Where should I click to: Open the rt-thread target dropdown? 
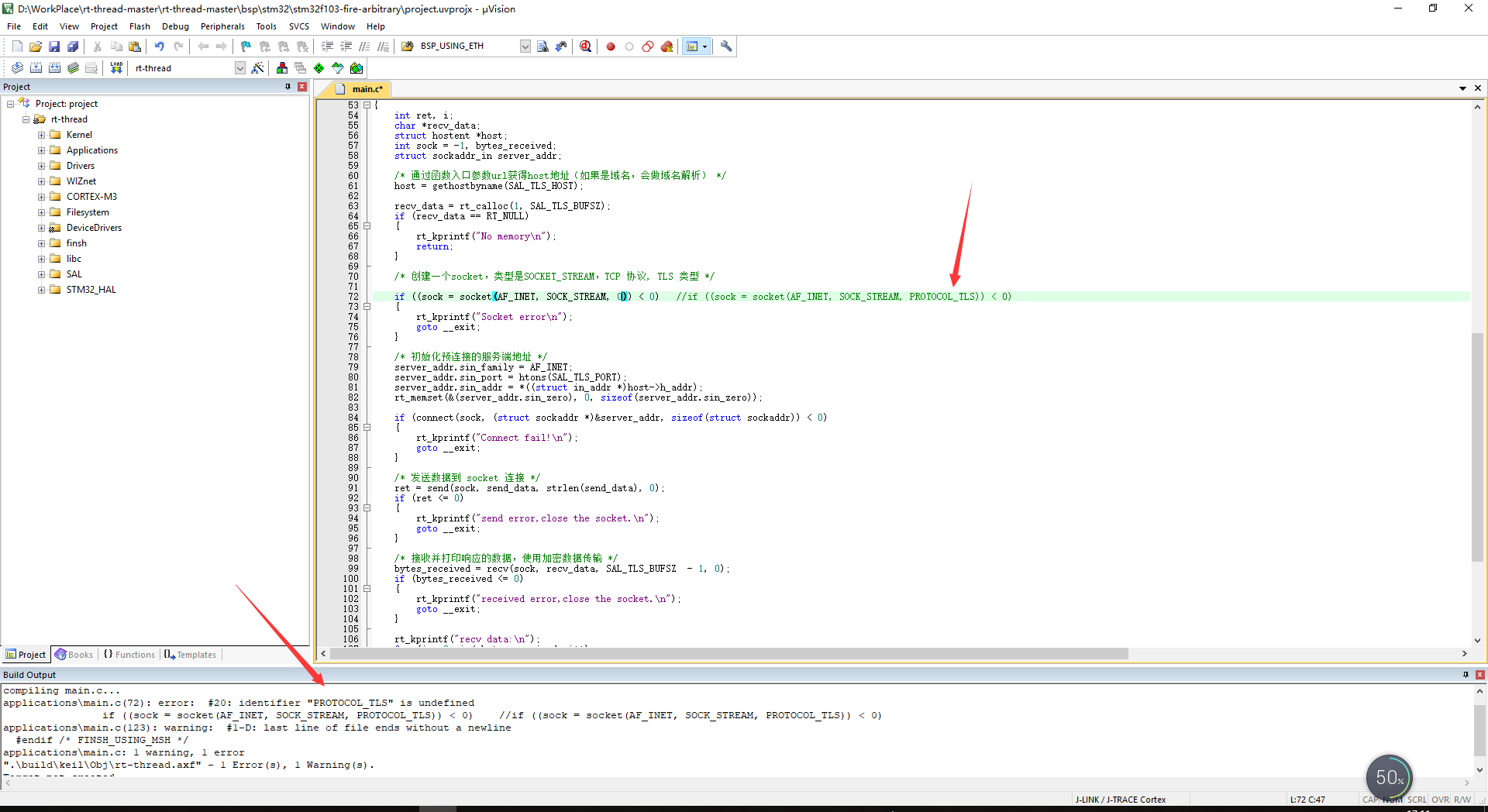[x=239, y=67]
